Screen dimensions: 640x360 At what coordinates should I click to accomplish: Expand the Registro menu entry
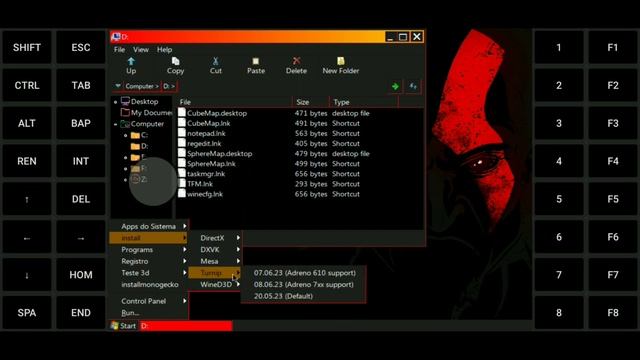(x=149, y=261)
